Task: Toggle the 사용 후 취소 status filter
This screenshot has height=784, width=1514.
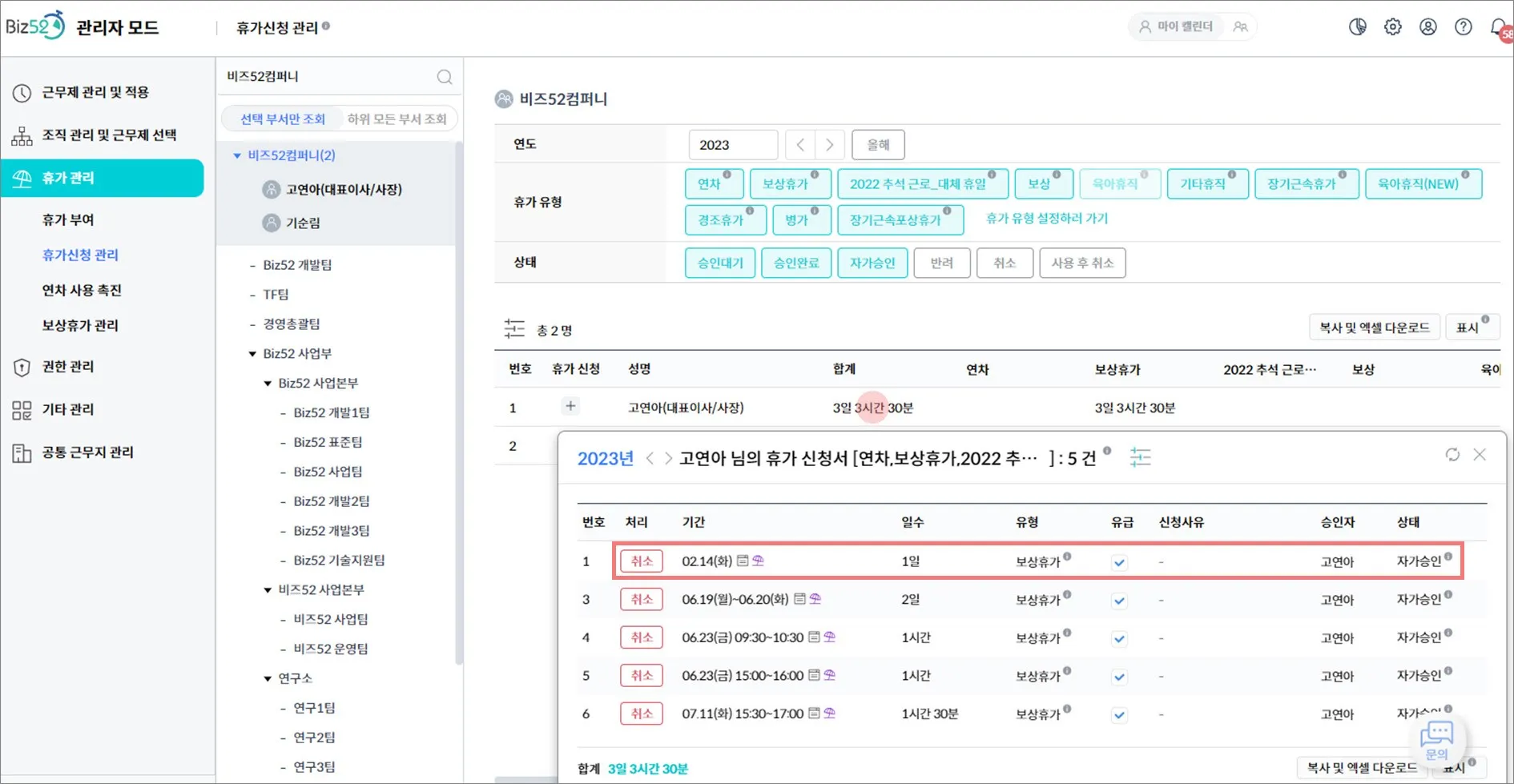Action: (1082, 263)
